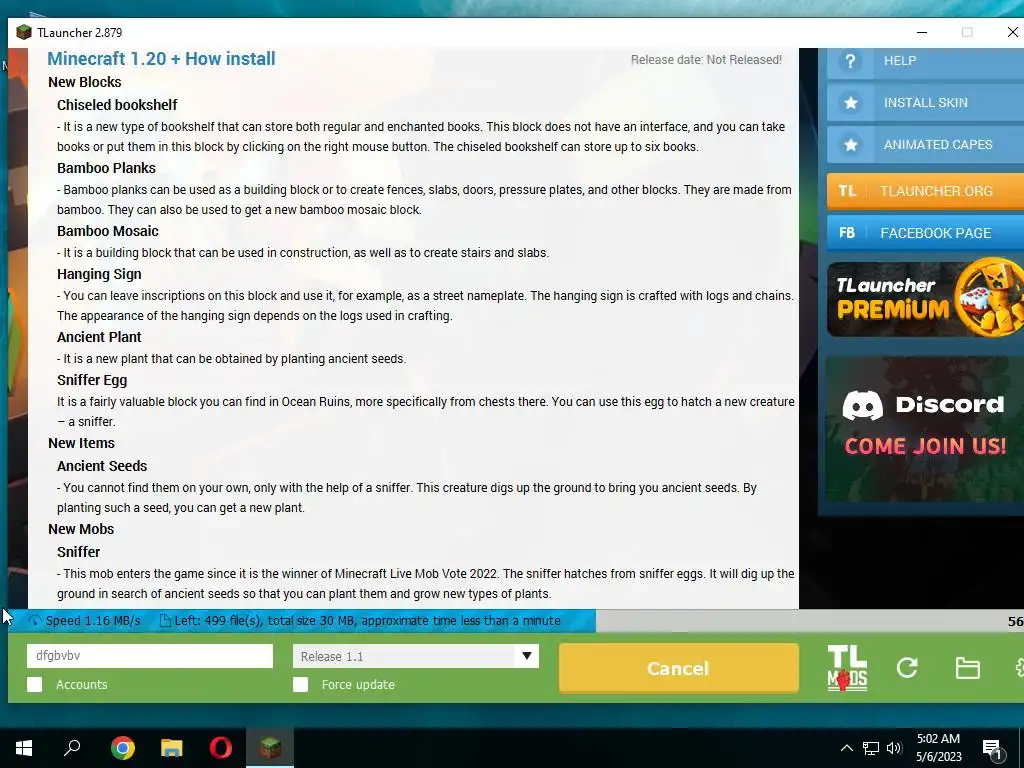Click the Discord Come Join Us banner
This screenshot has height=768, width=1024.
pyautogui.click(x=925, y=429)
